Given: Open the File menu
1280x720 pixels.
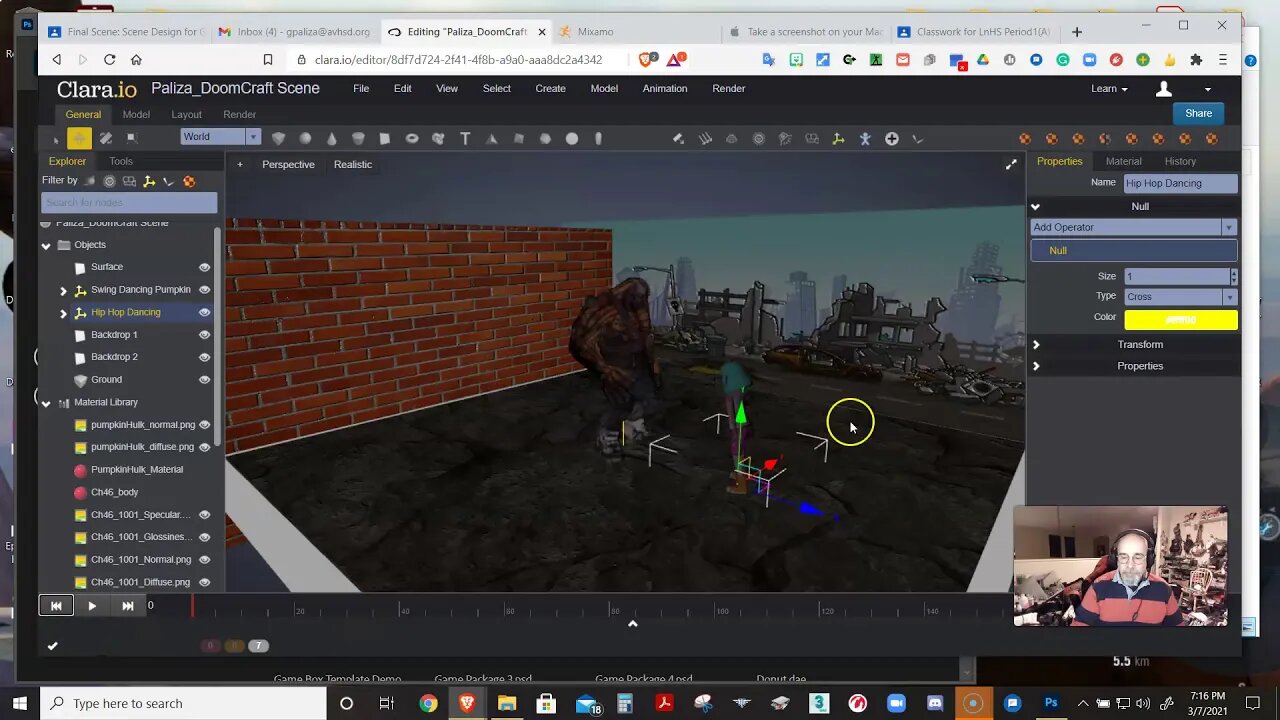Looking at the screenshot, I should (361, 88).
